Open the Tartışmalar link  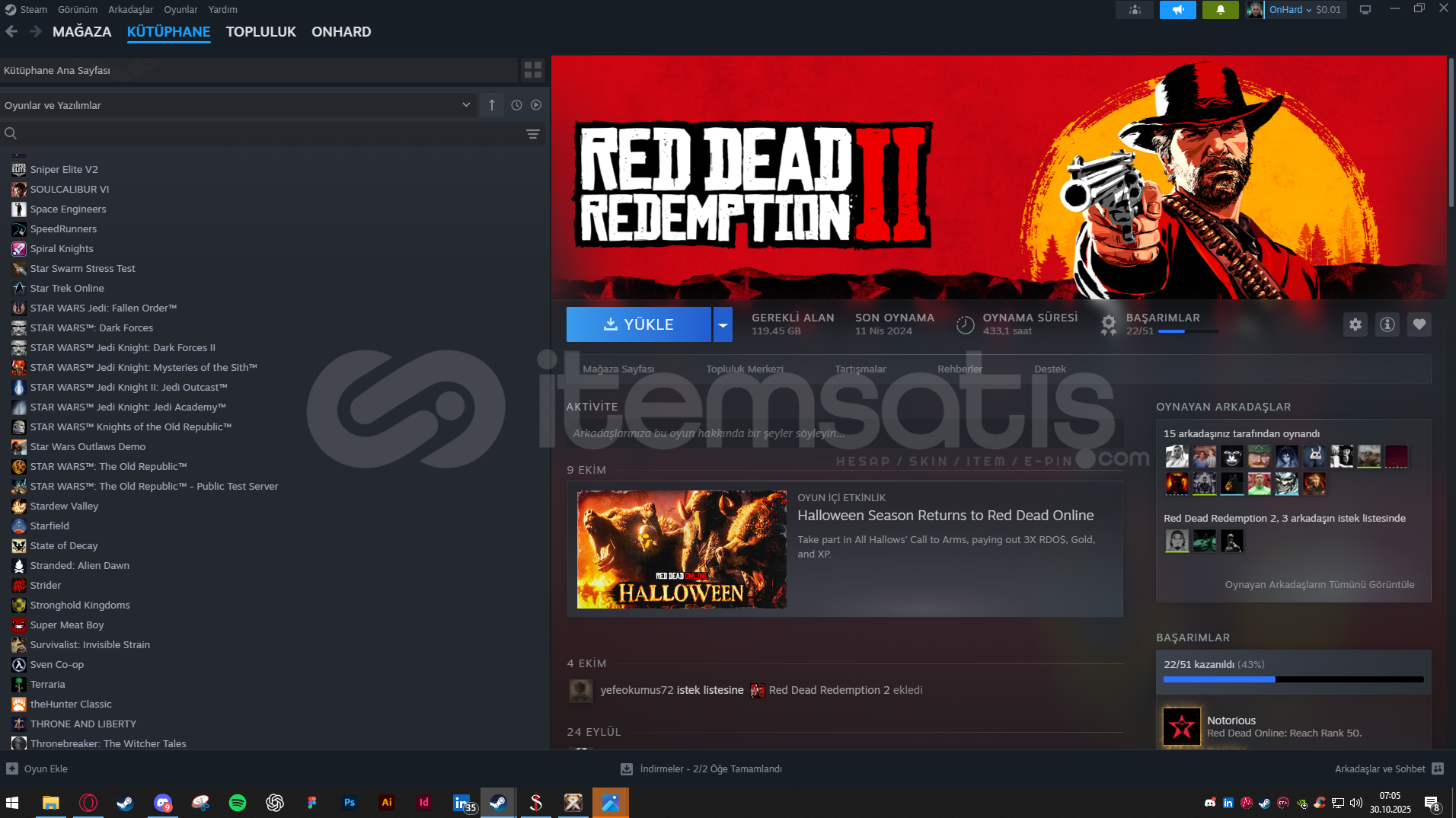click(x=861, y=369)
